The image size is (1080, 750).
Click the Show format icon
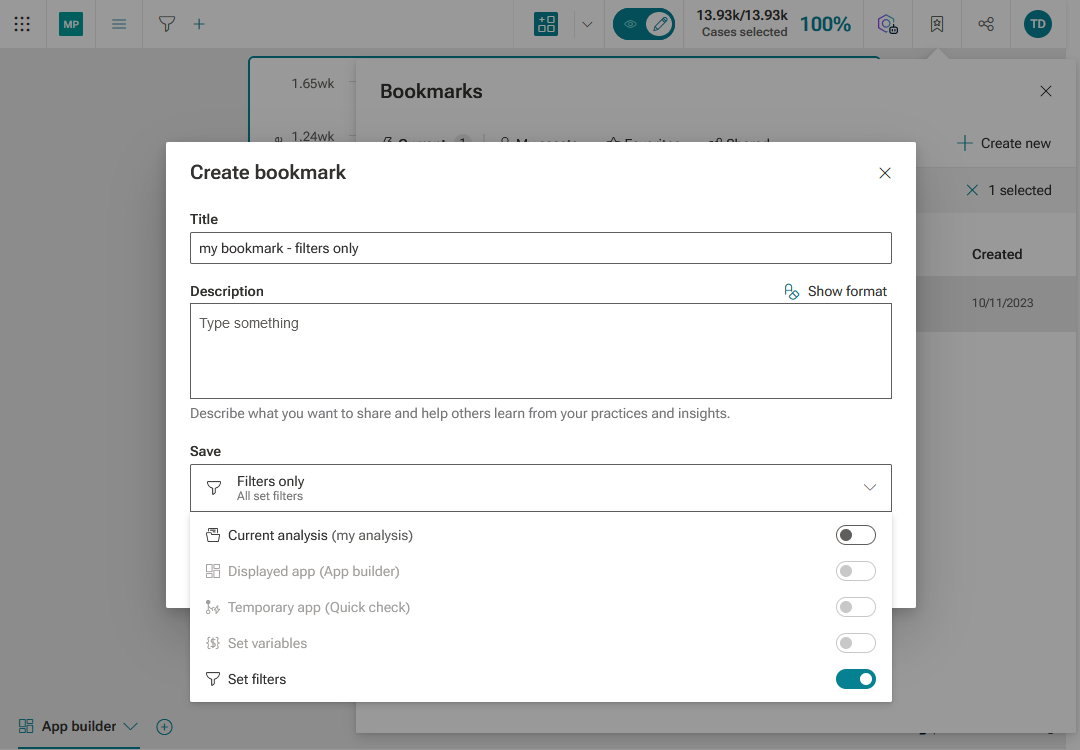pyautogui.click(x=791, y=291)
